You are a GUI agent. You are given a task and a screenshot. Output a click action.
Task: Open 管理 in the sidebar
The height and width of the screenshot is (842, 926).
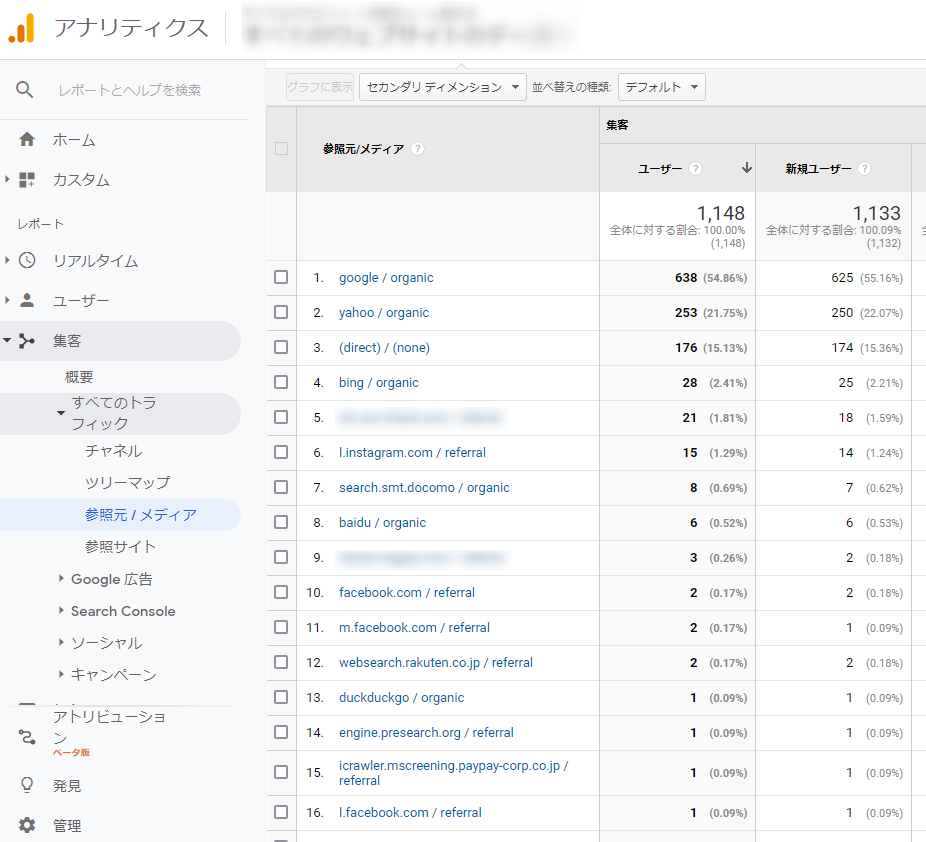[x=67, y=825]
